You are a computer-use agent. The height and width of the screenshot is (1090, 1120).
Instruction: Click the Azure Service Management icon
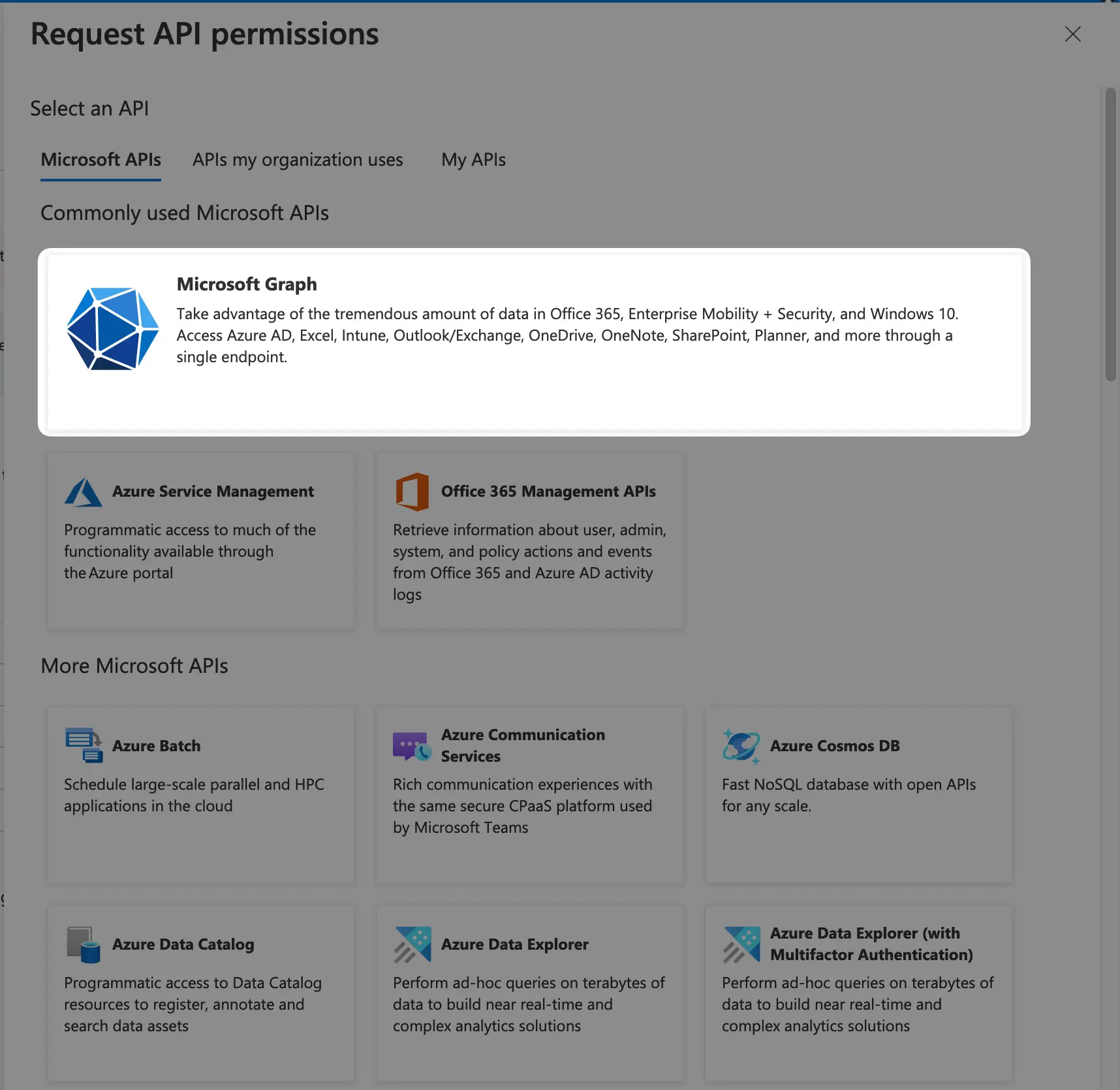82,491
